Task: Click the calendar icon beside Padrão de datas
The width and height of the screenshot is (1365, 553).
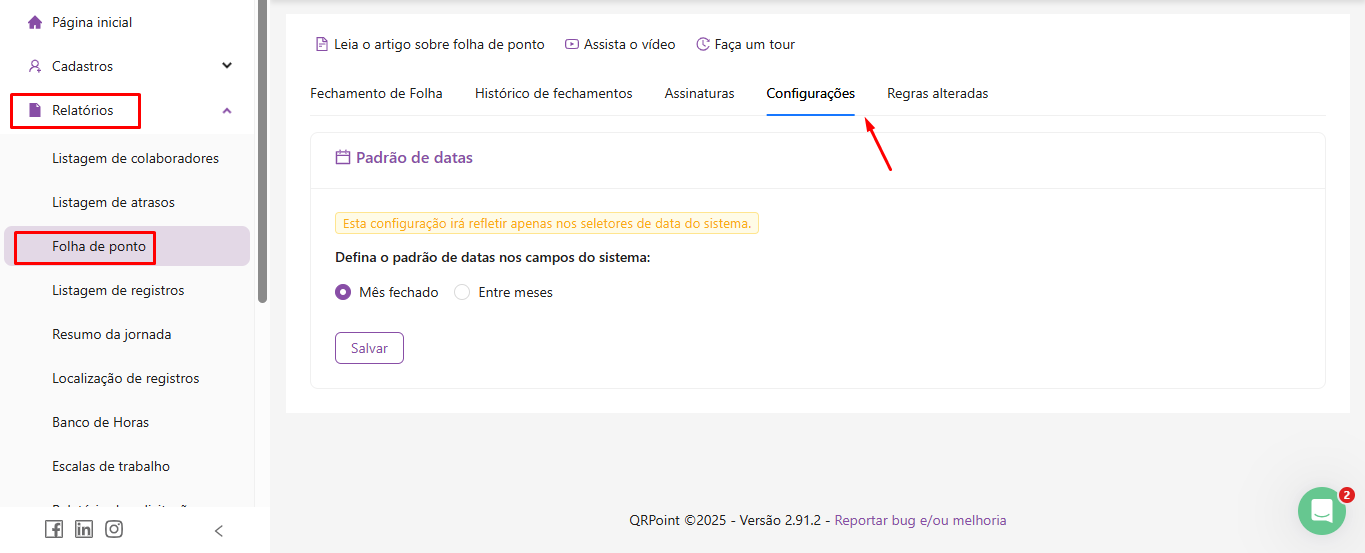Action: (x=343, y=158)
